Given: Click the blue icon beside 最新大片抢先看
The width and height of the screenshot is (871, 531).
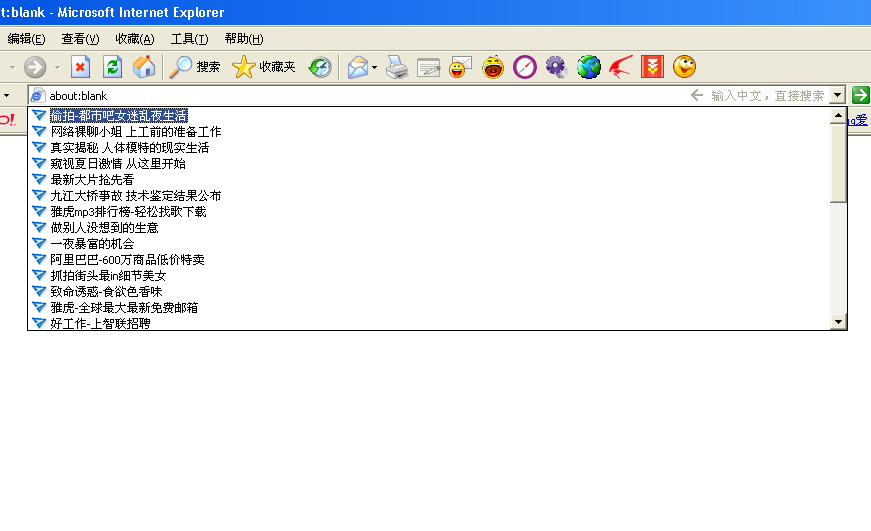Looking at the screenshot, I should [x=39, y=179].
